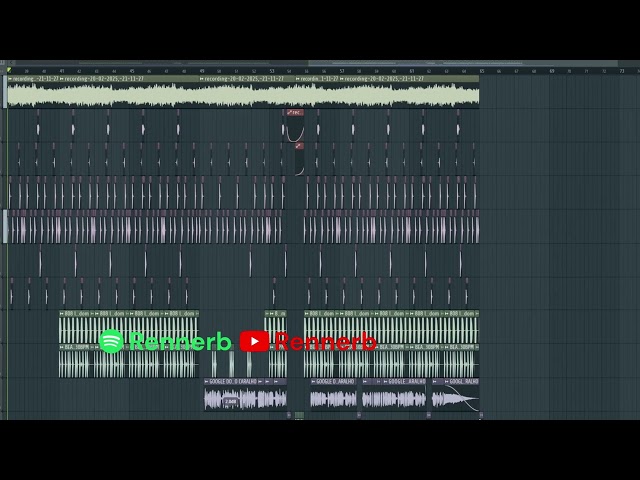Click bar 45 on the timeline ruler

point(132,71)
